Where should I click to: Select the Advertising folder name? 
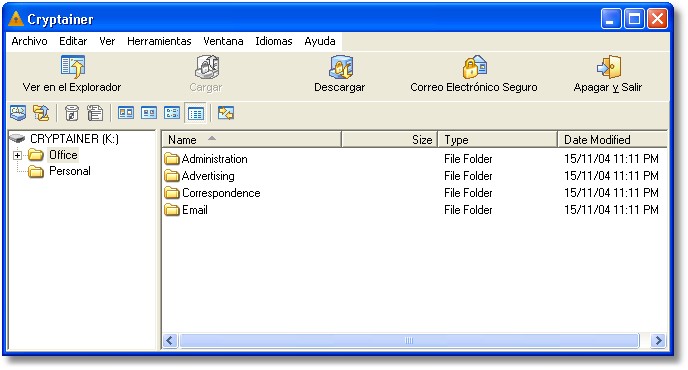208,176
